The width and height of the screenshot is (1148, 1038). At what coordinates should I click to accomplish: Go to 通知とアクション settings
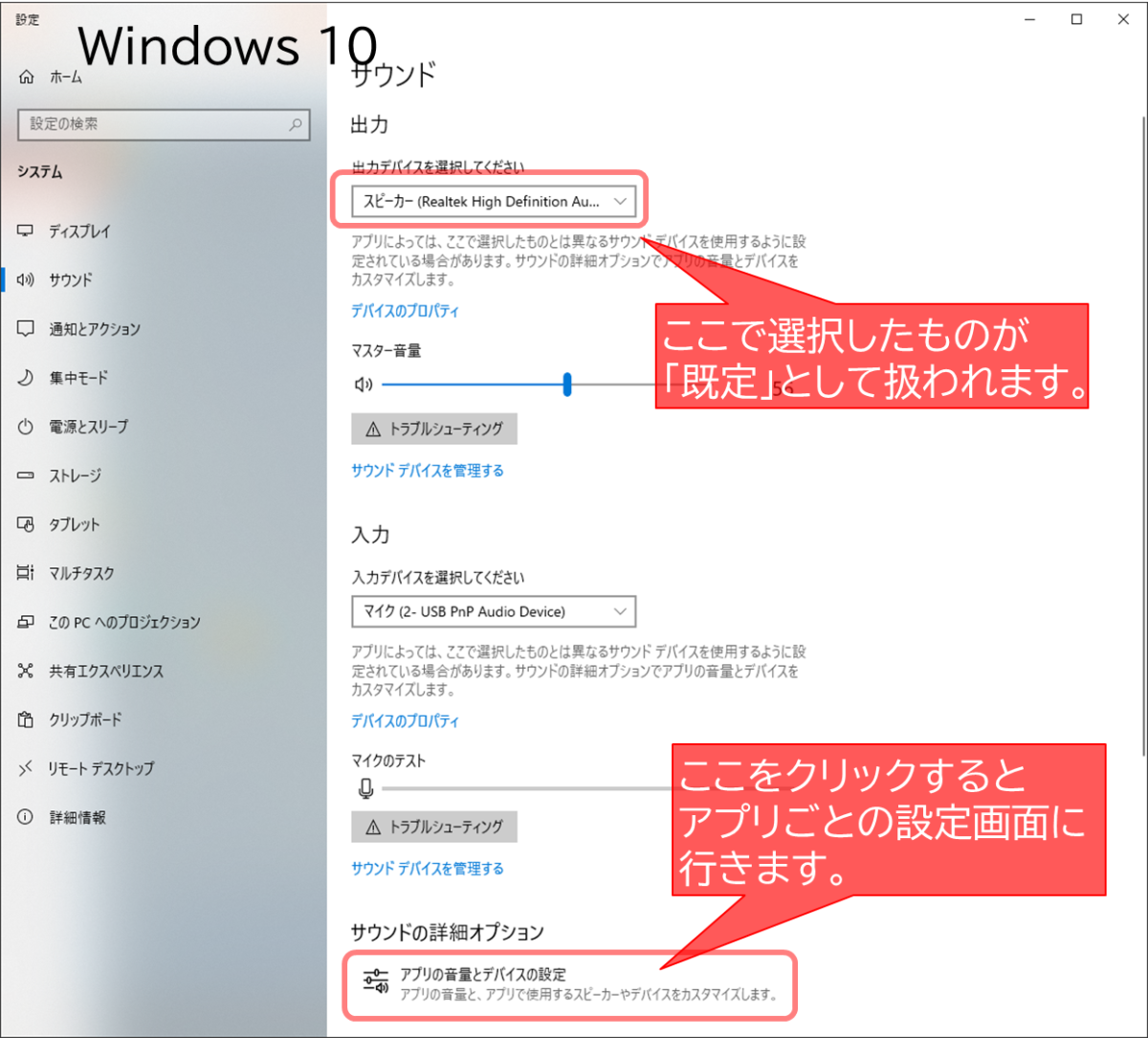163,329
